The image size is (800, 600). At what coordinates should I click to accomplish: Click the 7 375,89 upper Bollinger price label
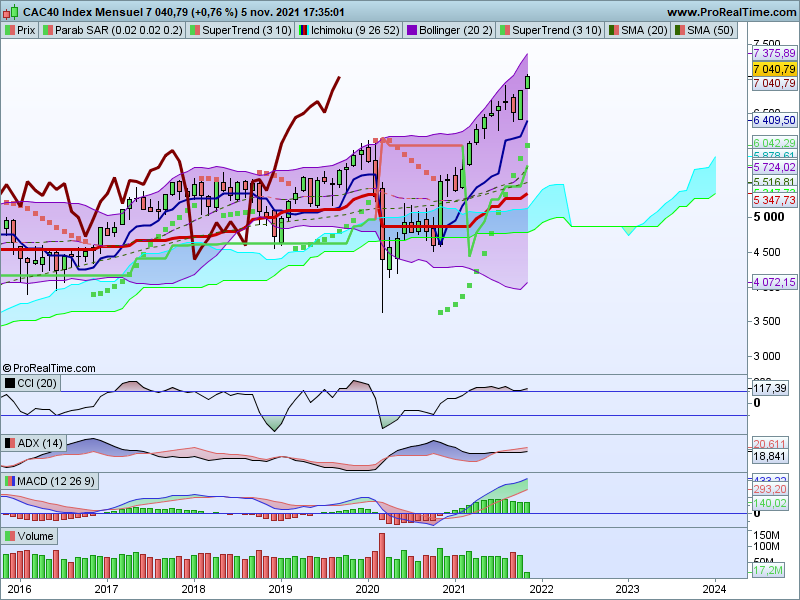(x=774, y=53)
